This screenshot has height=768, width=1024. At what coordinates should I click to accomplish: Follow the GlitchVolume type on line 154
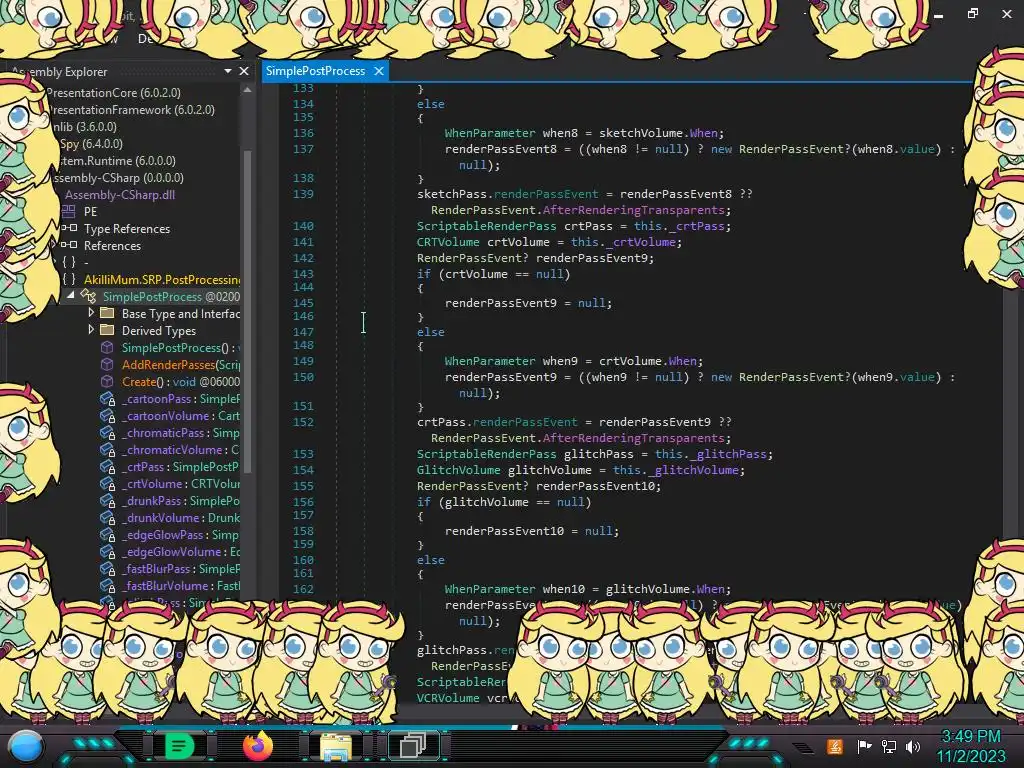tap(458, 470)
